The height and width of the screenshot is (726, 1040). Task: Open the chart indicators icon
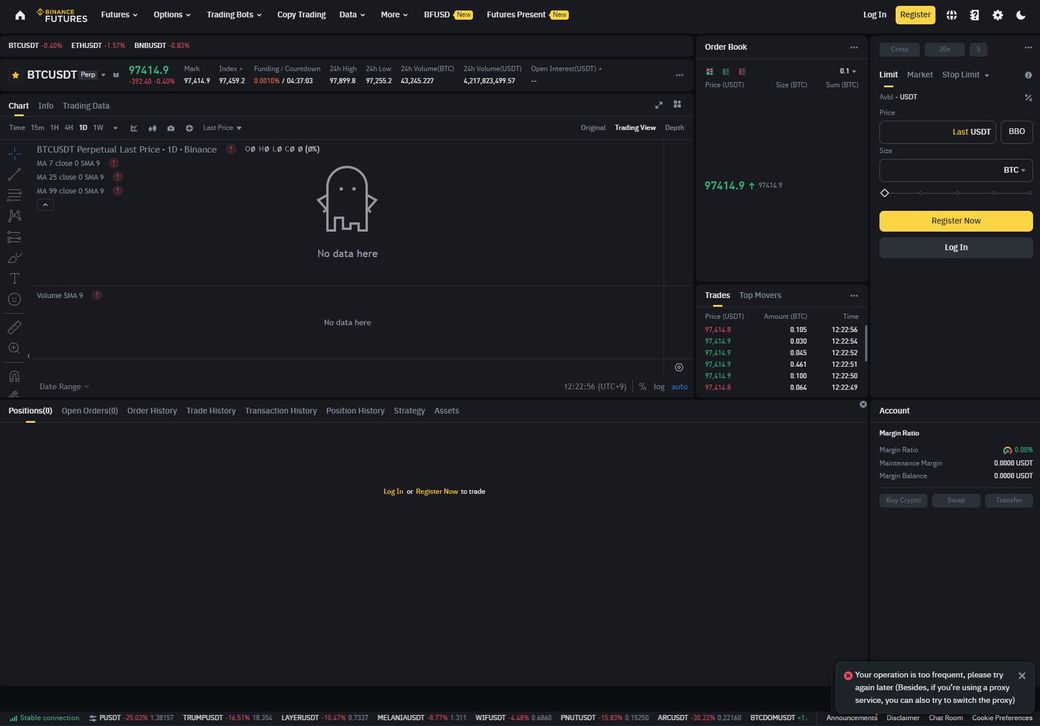point(134,128)
